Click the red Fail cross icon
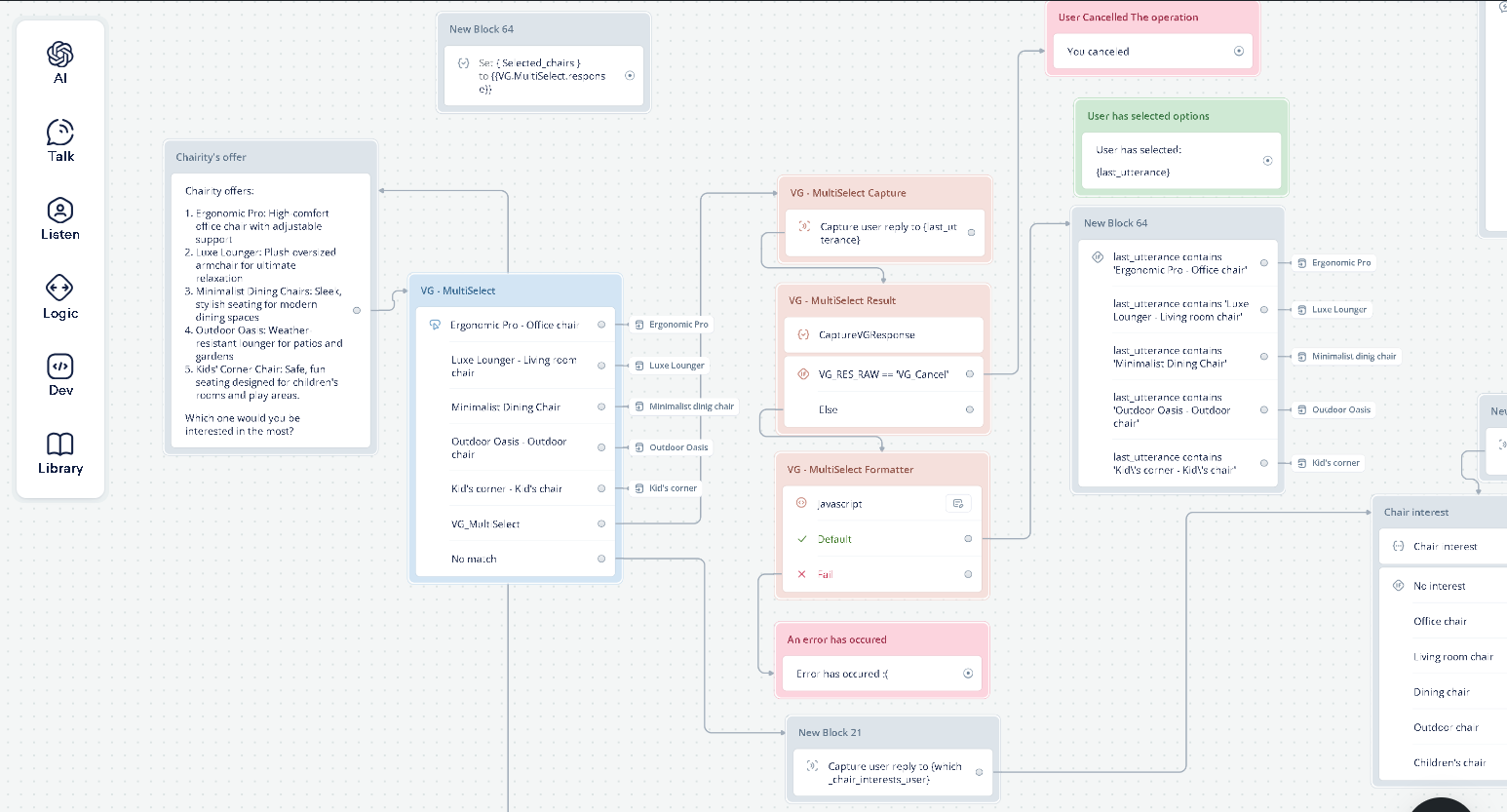Viewport: 1507px width, 812px height. pyautogui.click(x=802, y=574)
